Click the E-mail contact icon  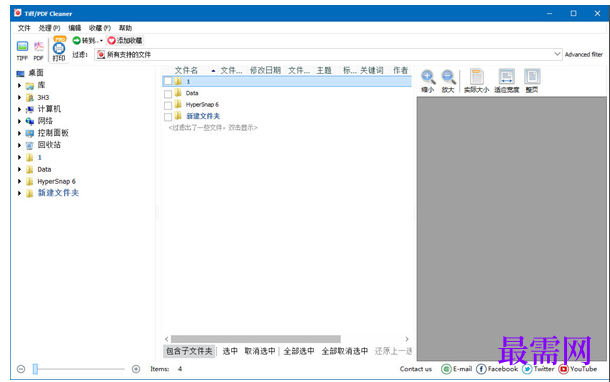pyautogui.click(x=446, y=369)
